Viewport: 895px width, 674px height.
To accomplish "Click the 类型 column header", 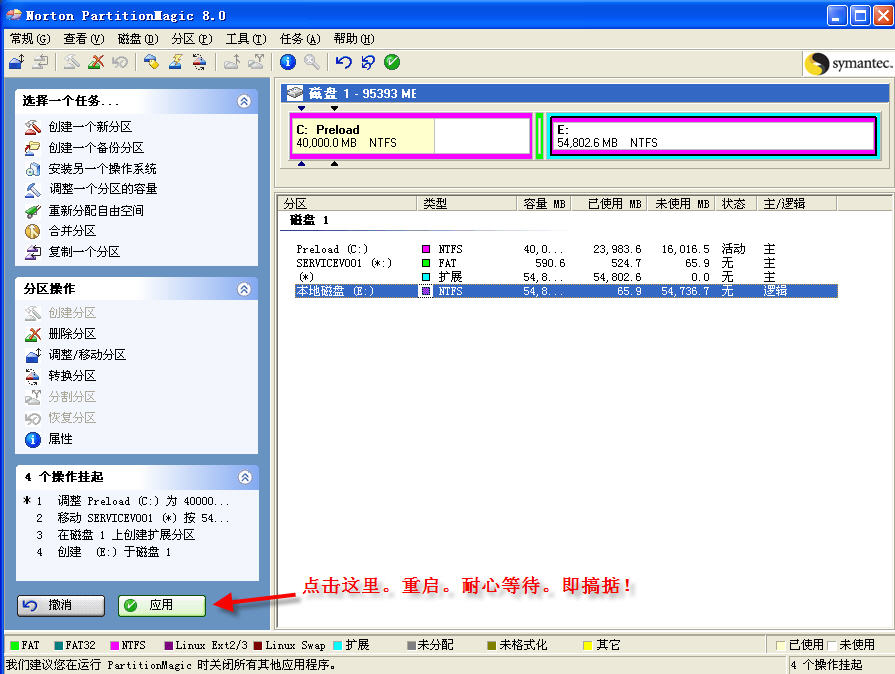I will tap(467, 204).
